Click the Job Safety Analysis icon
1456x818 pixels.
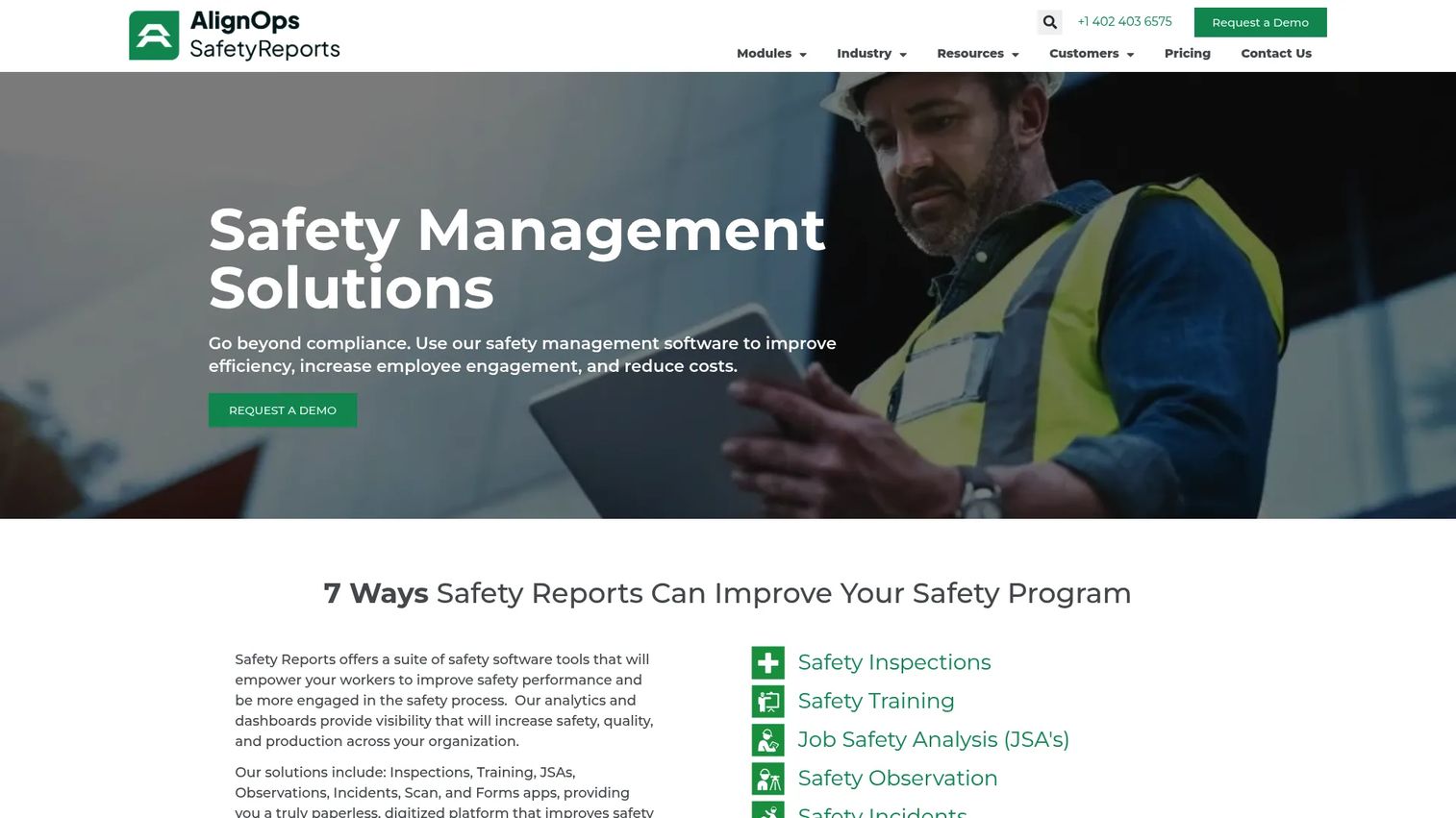coord(767,739)
